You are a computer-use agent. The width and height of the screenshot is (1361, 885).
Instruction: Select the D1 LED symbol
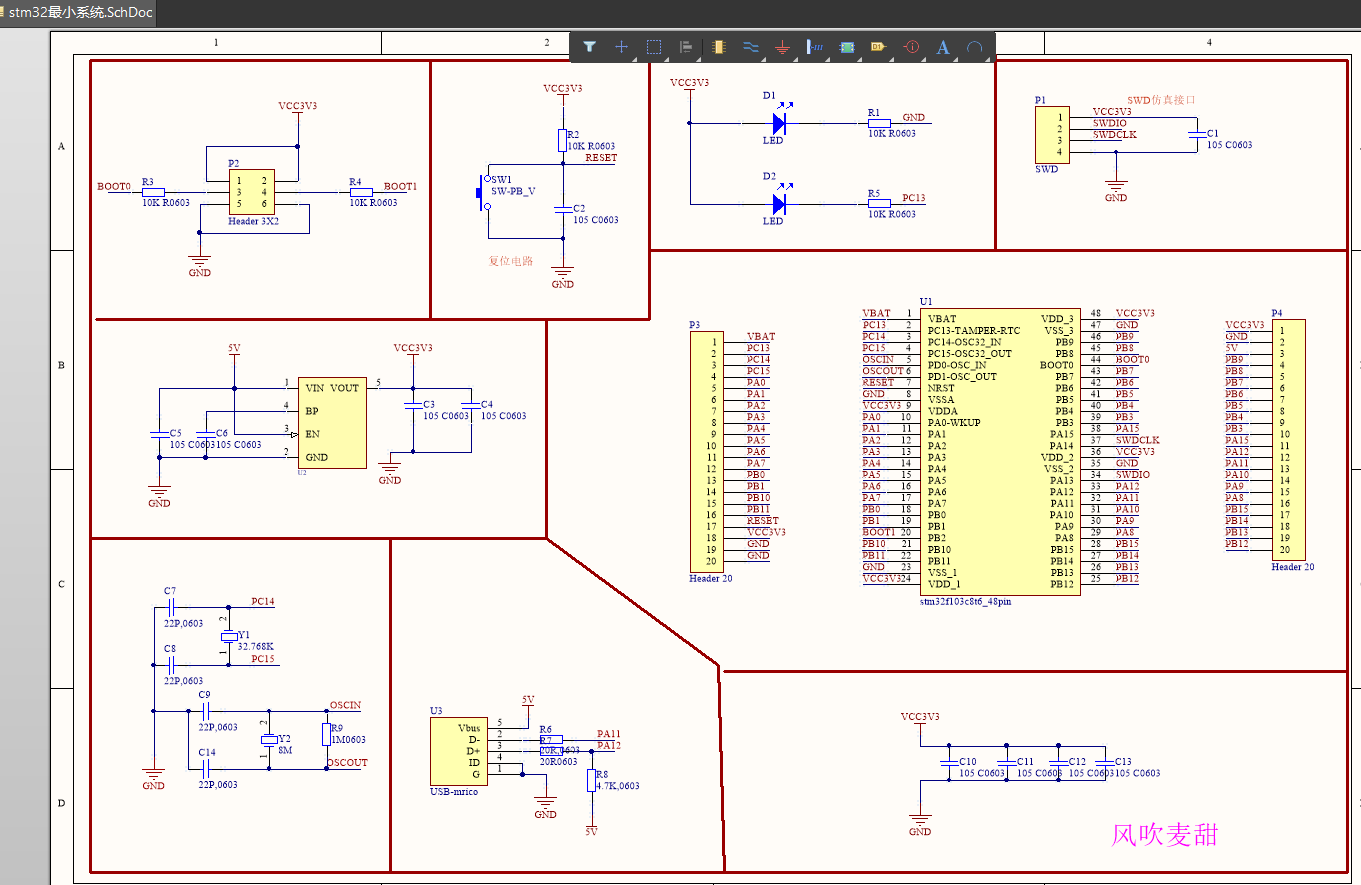(x=780, y=123)
